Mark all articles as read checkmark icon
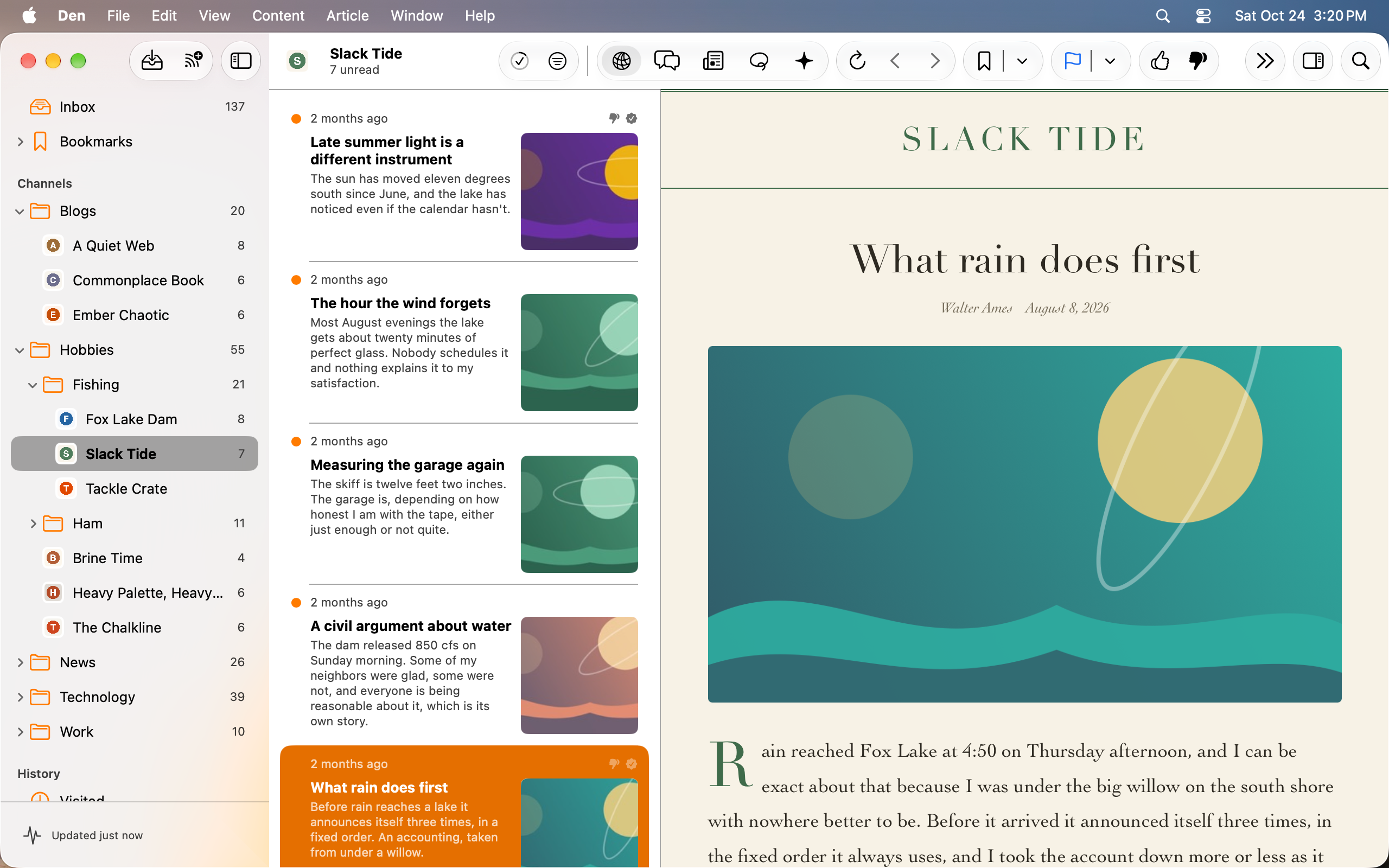The width and height of the screenshot is (1389, 868). 519,60
